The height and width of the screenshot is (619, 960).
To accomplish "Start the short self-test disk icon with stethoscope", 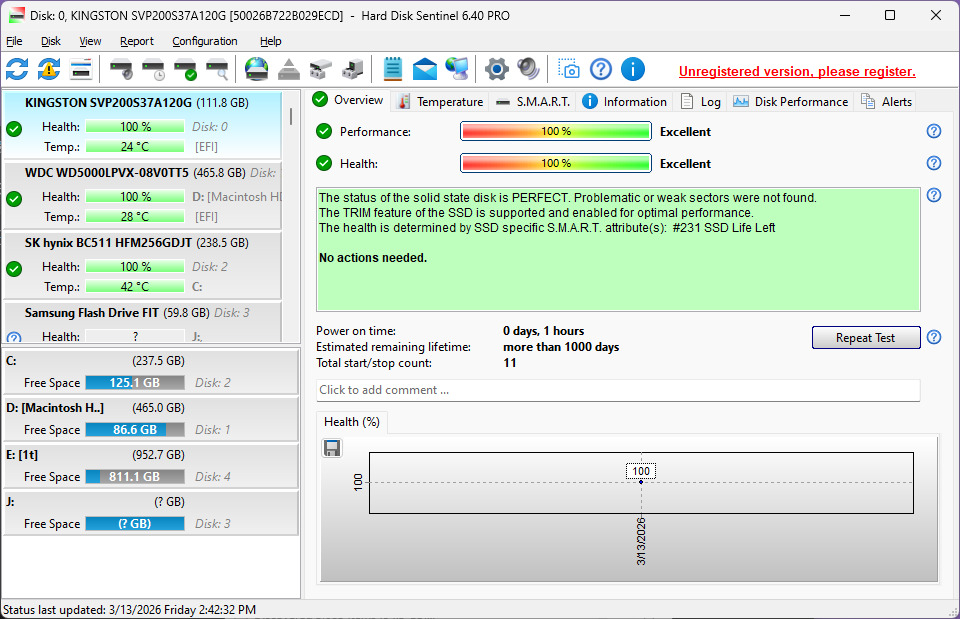I will point(121,69).
